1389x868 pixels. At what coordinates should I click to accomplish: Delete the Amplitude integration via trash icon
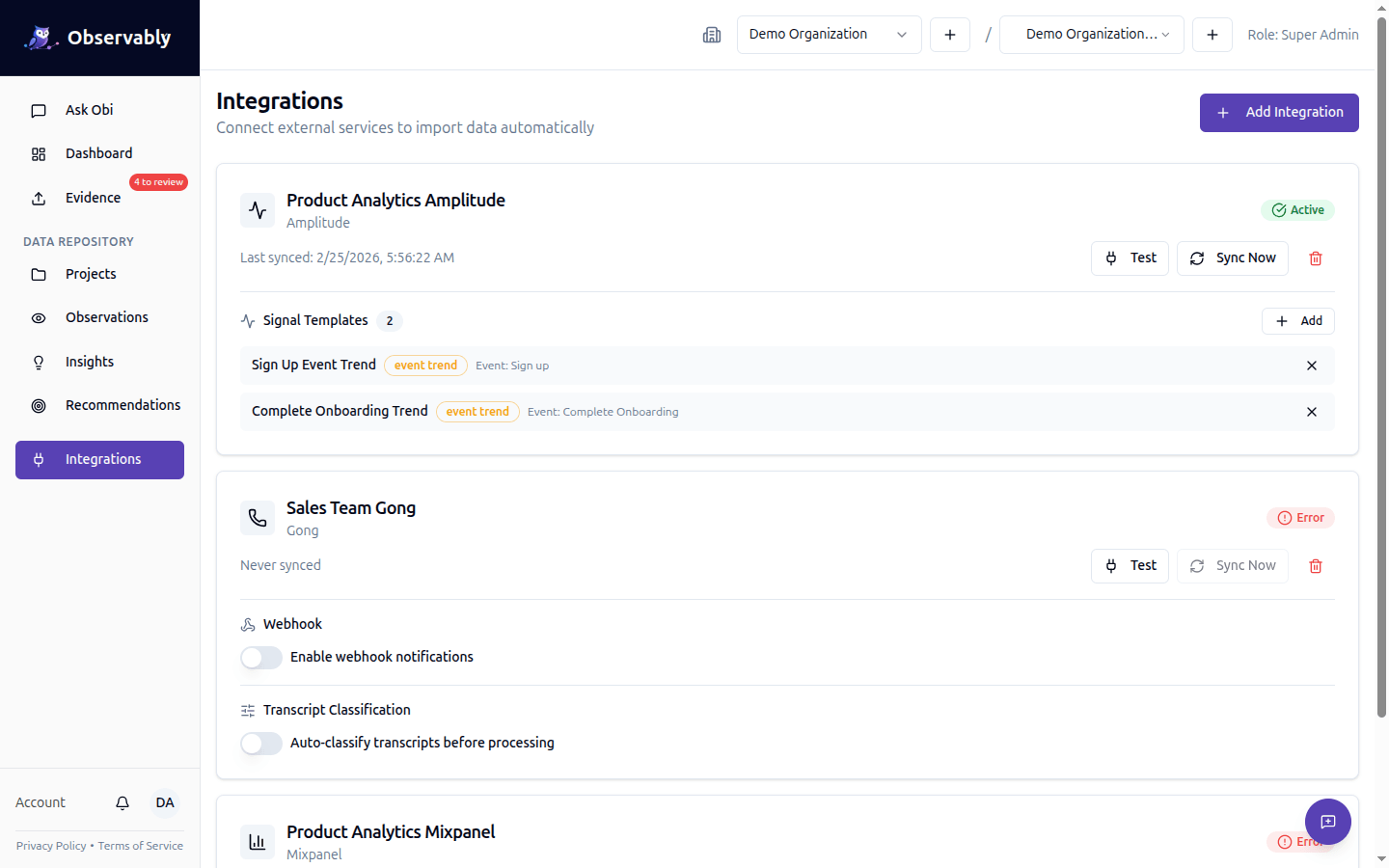coord(1315,258)
